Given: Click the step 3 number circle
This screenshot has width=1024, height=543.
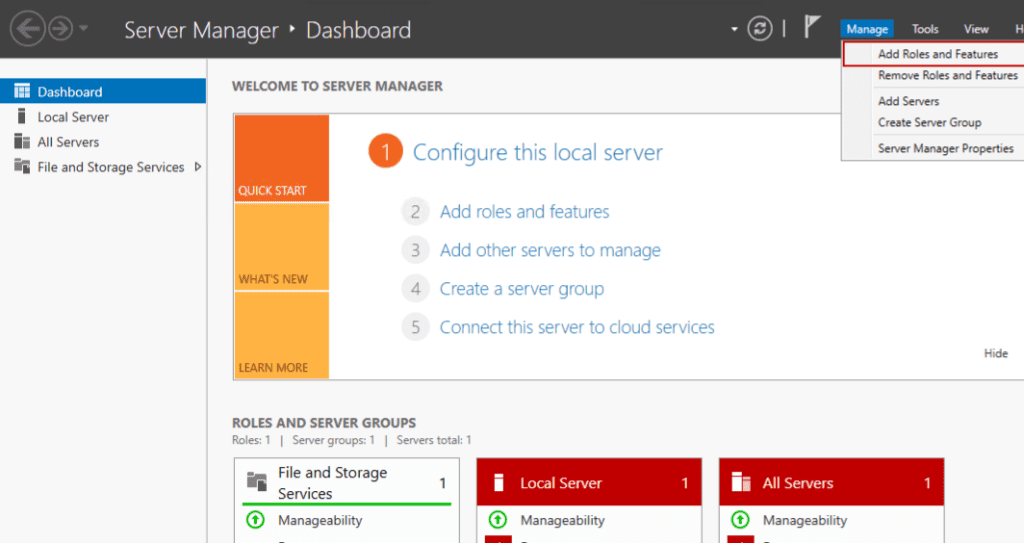Looking at the screenshot, I should (415, 250).
